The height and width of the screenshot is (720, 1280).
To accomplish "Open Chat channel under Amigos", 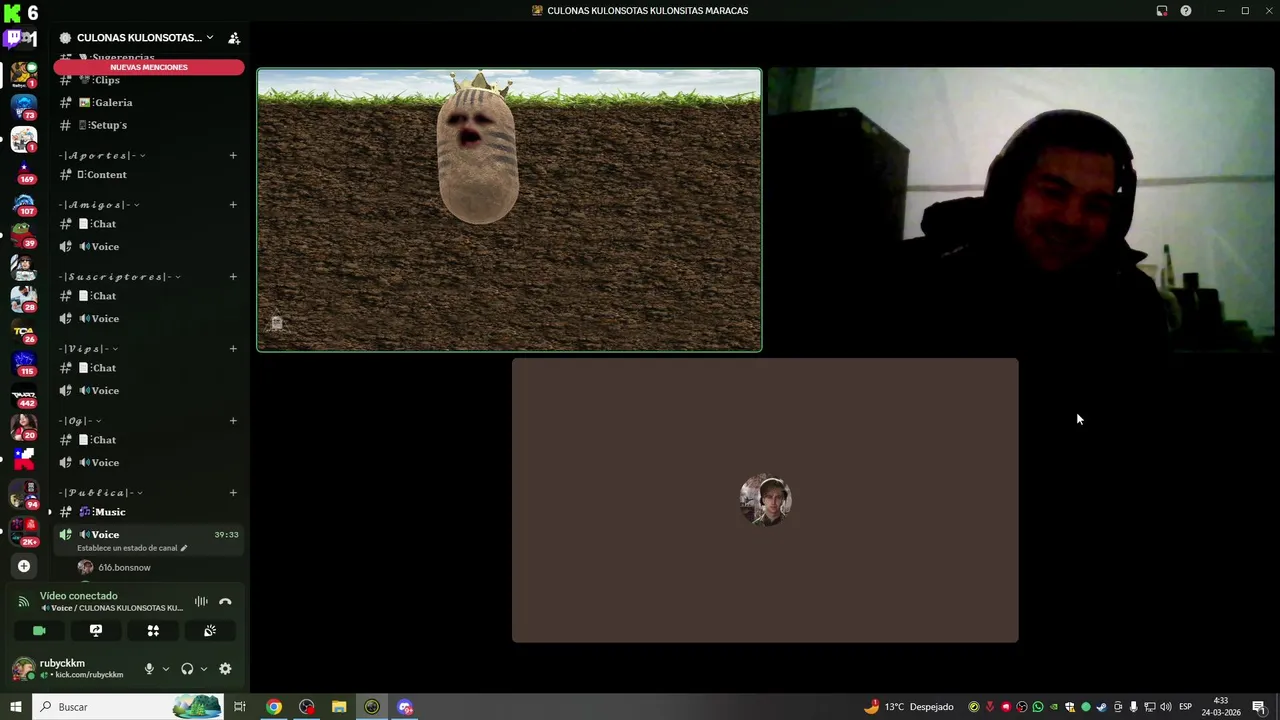I will pyautogui.click(x=149, y=224).
